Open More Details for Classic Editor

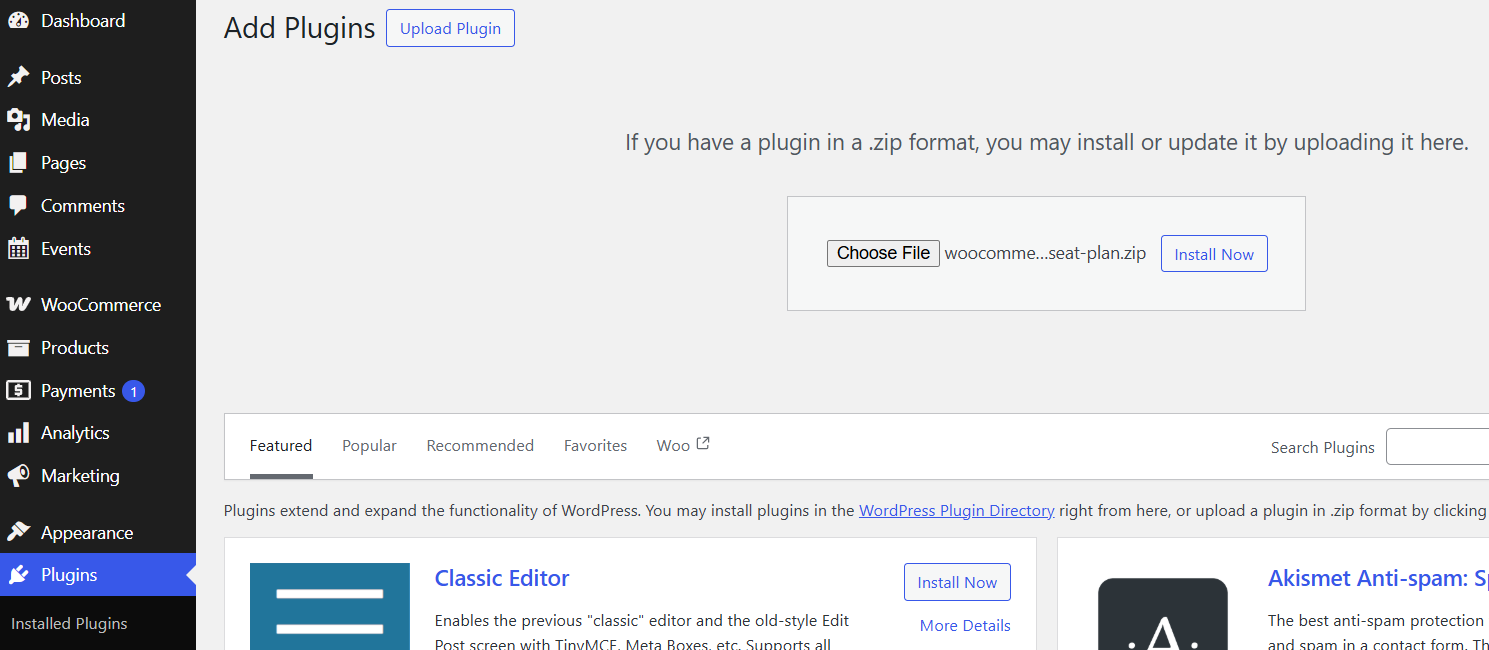(965, 626)
